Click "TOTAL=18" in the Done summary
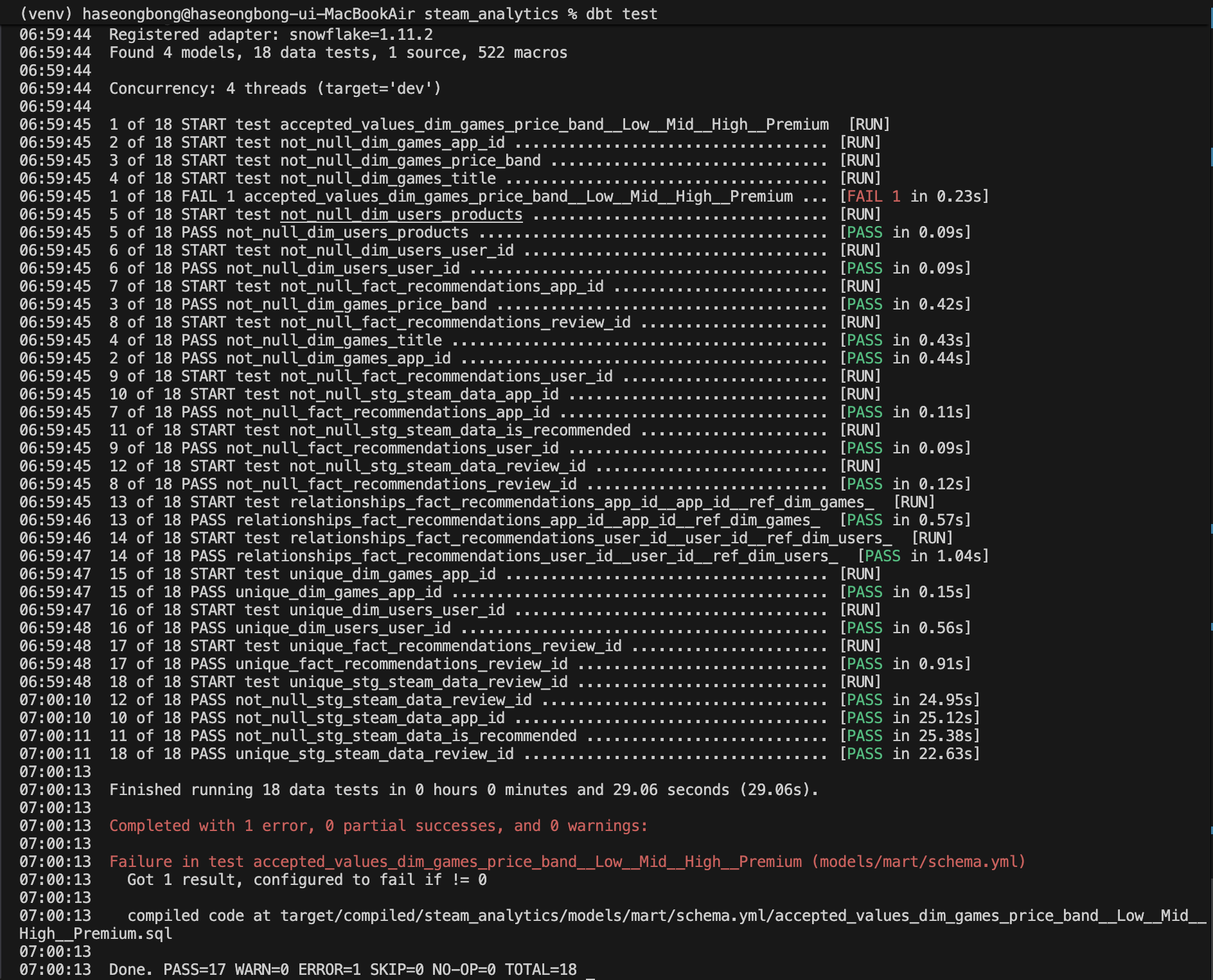Image resolution: width=1213 pixels, height=980 pixels. click(x=541, y=970)
